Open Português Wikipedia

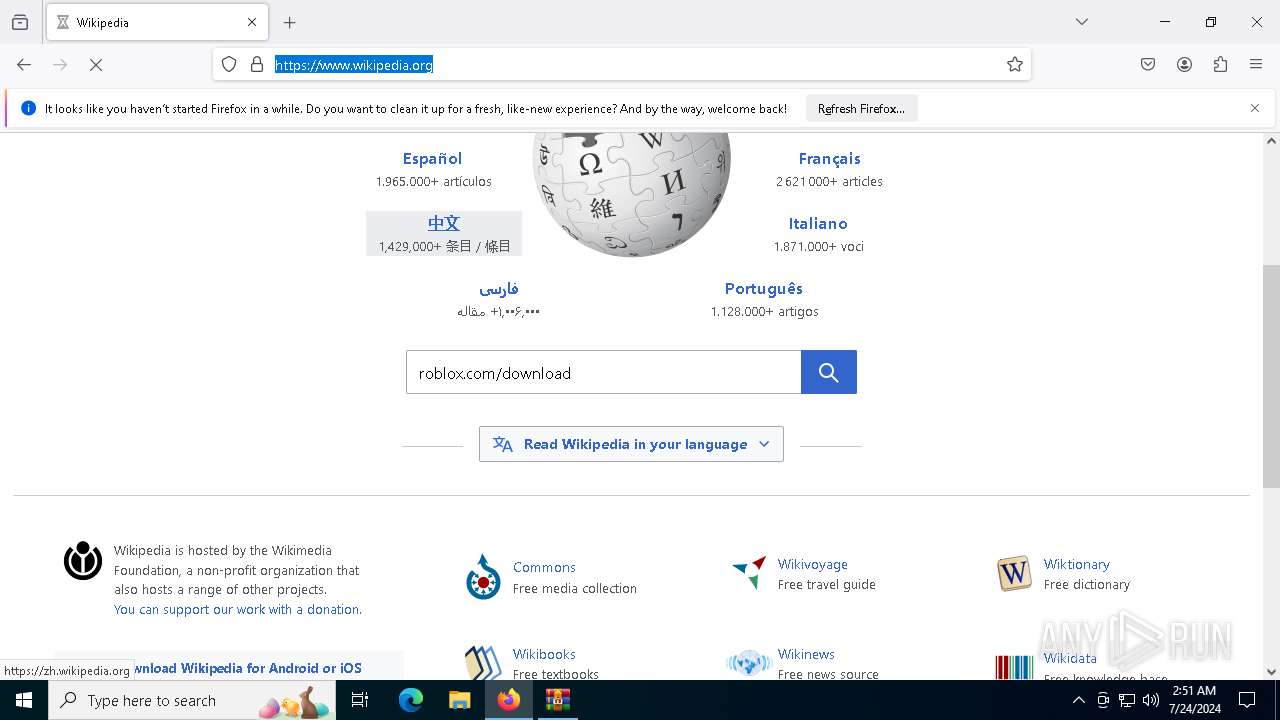764,288
